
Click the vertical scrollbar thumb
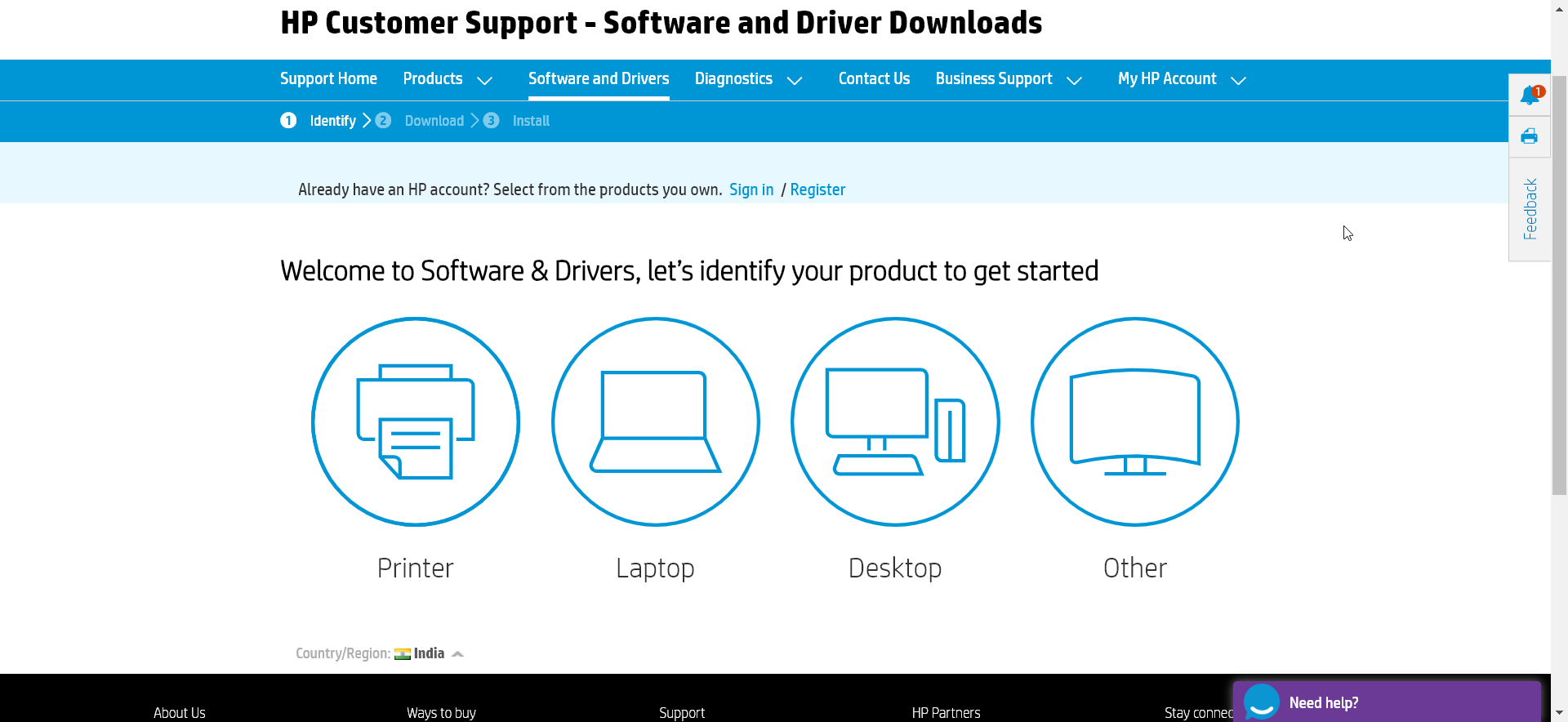pyautogui.click(x=1559, y=286)
